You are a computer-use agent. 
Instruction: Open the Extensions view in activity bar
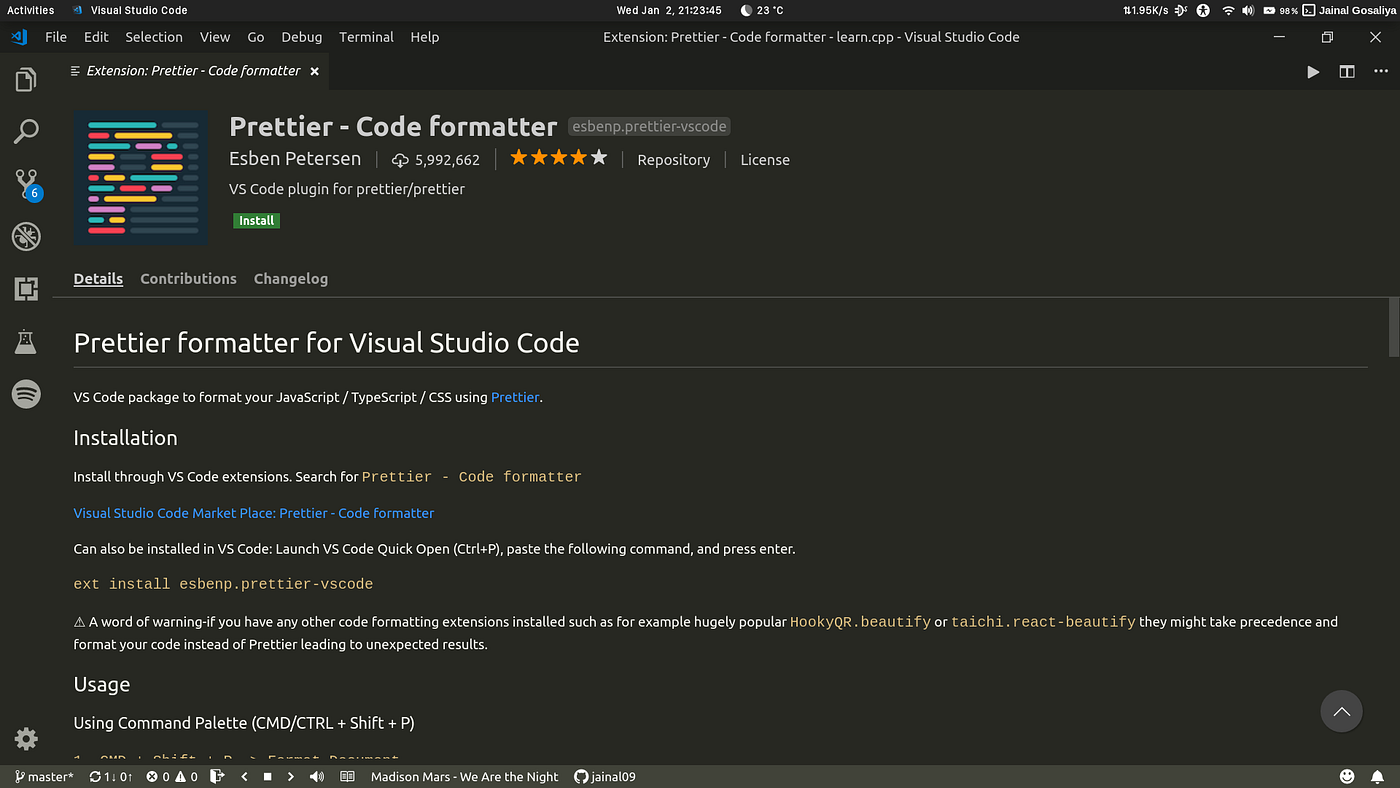[x=26, y=289]
